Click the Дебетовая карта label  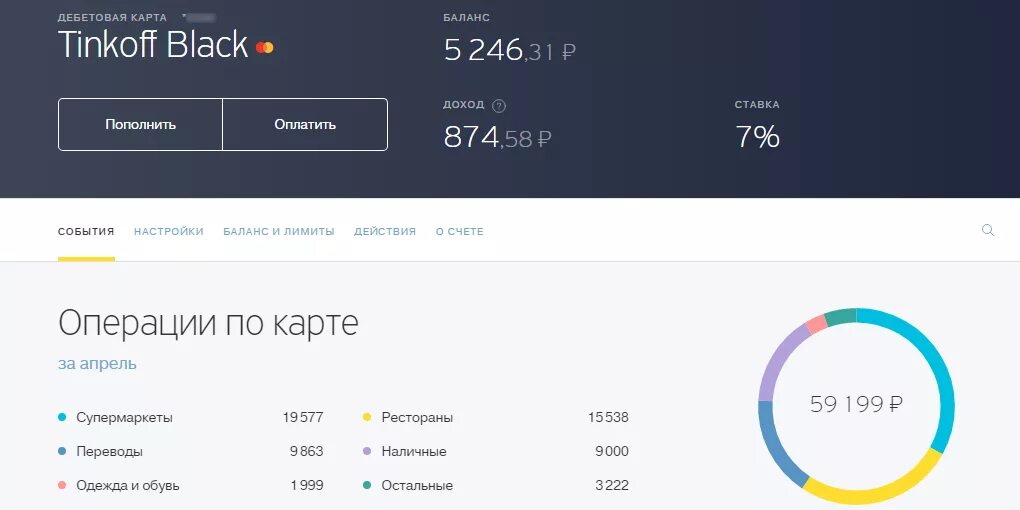pos(113,18)
